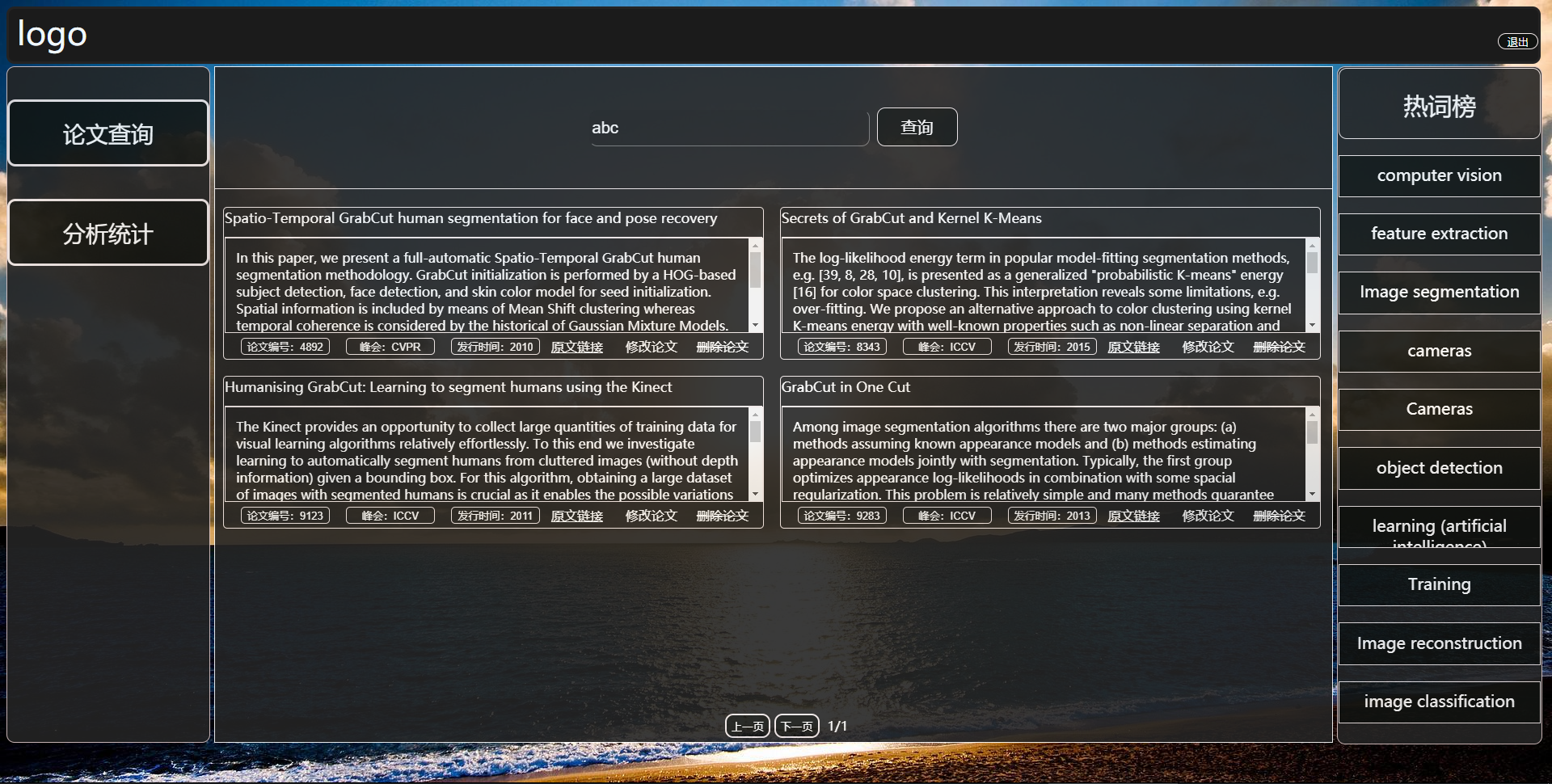Viewport: 1552px width, 784px height.
Task: Click the title Spatio-Temporal GrabCut human segmentation
Action: pos(470,218)
